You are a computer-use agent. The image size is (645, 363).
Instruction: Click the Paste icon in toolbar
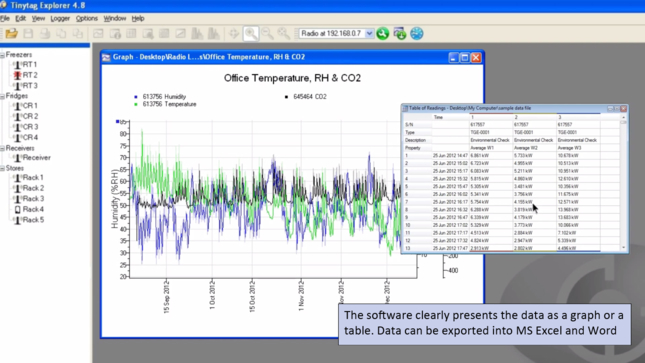(x=78, y=33)
